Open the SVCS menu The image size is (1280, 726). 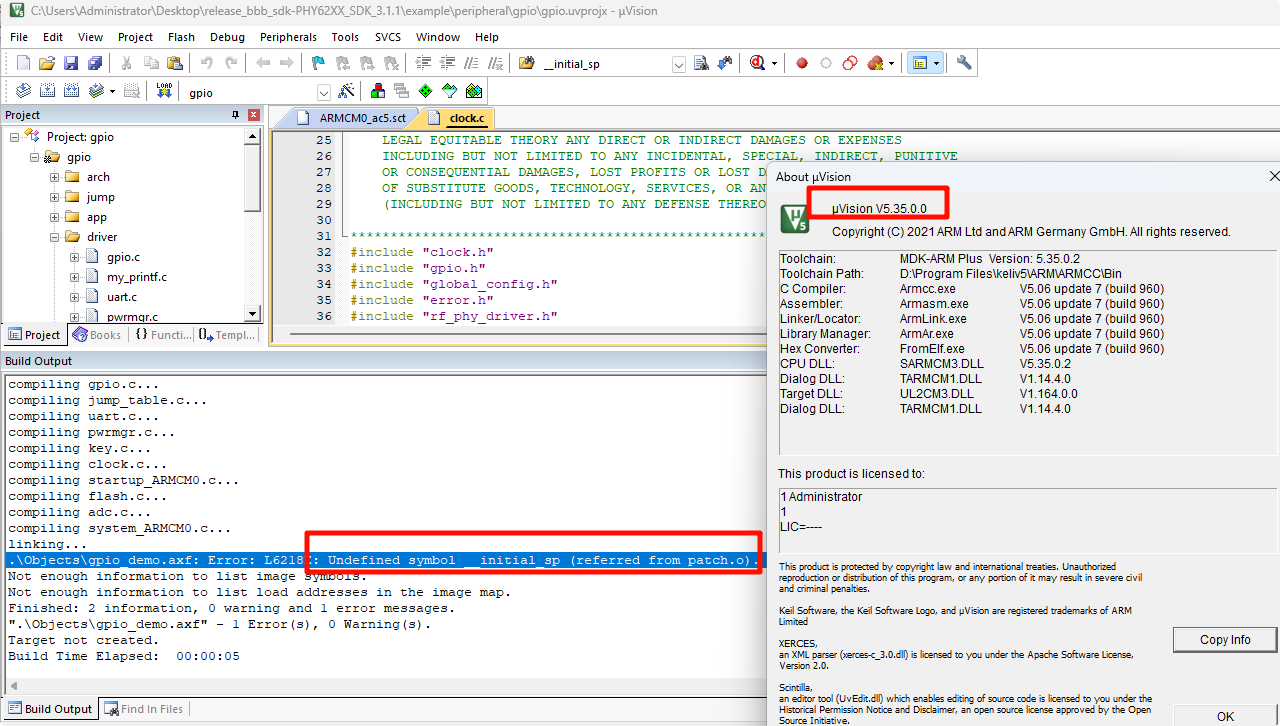pos(387,37)
